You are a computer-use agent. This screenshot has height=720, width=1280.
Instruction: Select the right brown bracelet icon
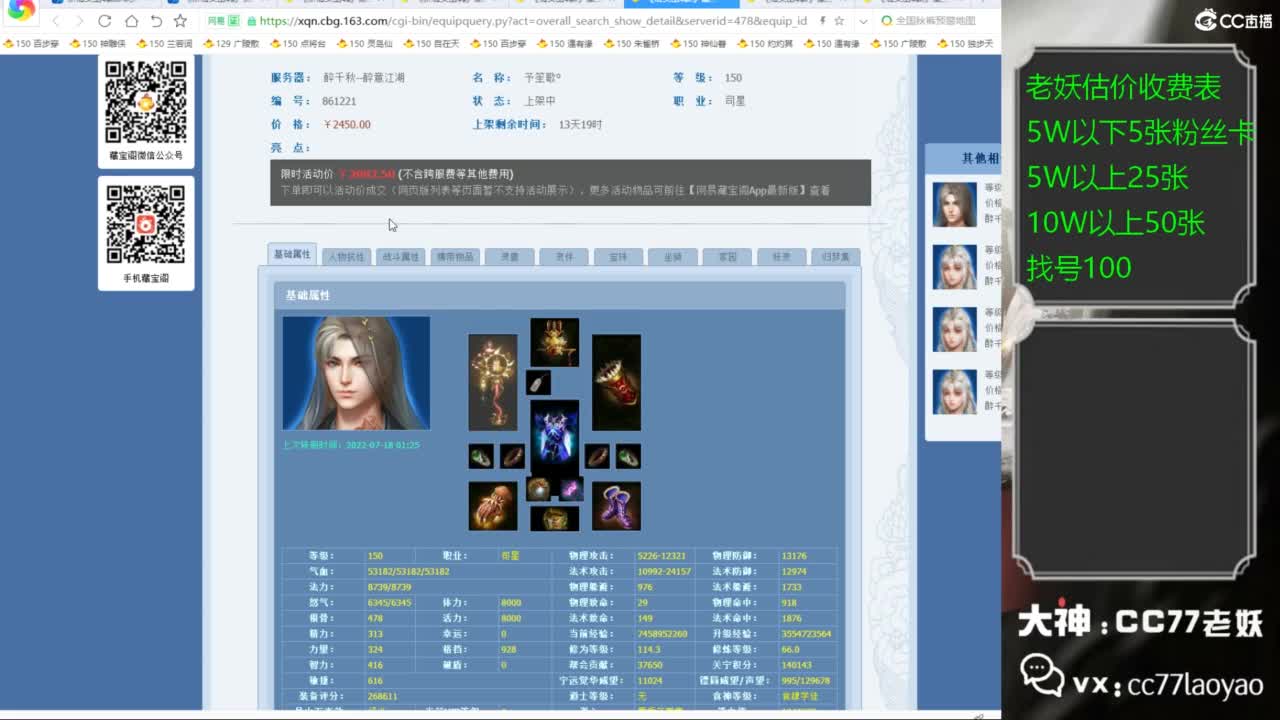(597, 456)
